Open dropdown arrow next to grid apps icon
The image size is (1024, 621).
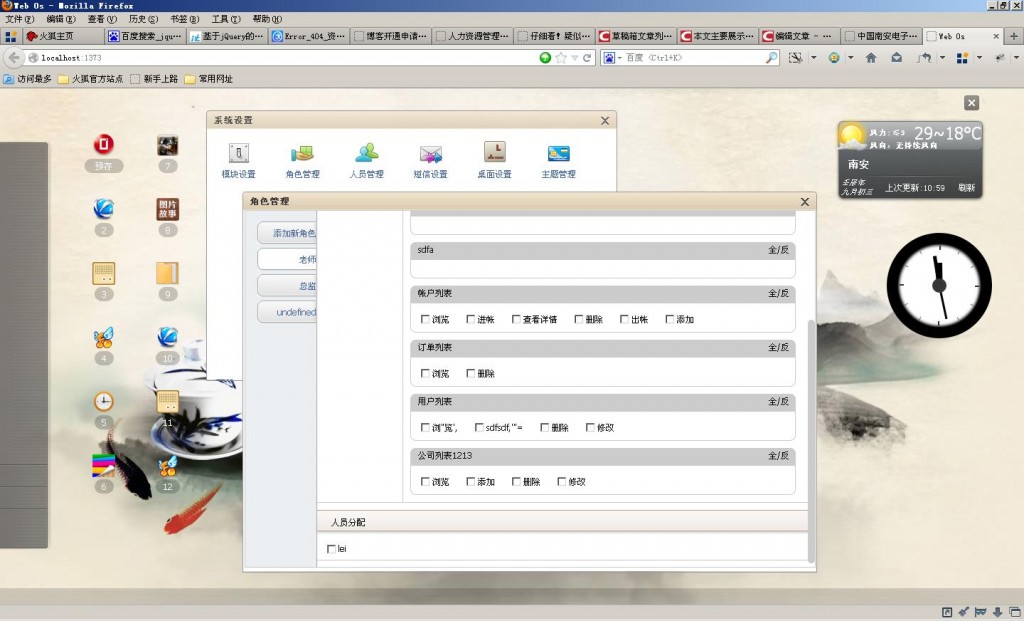[979, 57]
